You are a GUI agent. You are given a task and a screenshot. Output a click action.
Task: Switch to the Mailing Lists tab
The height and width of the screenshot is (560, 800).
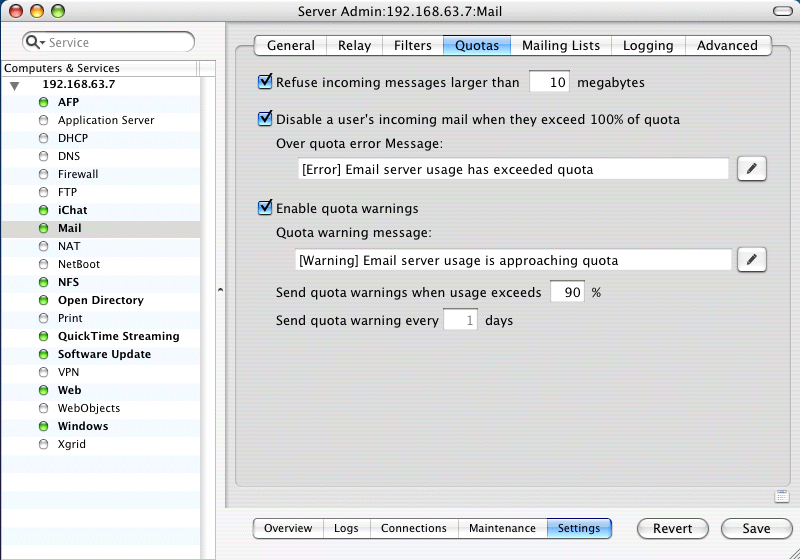(560, 45)
